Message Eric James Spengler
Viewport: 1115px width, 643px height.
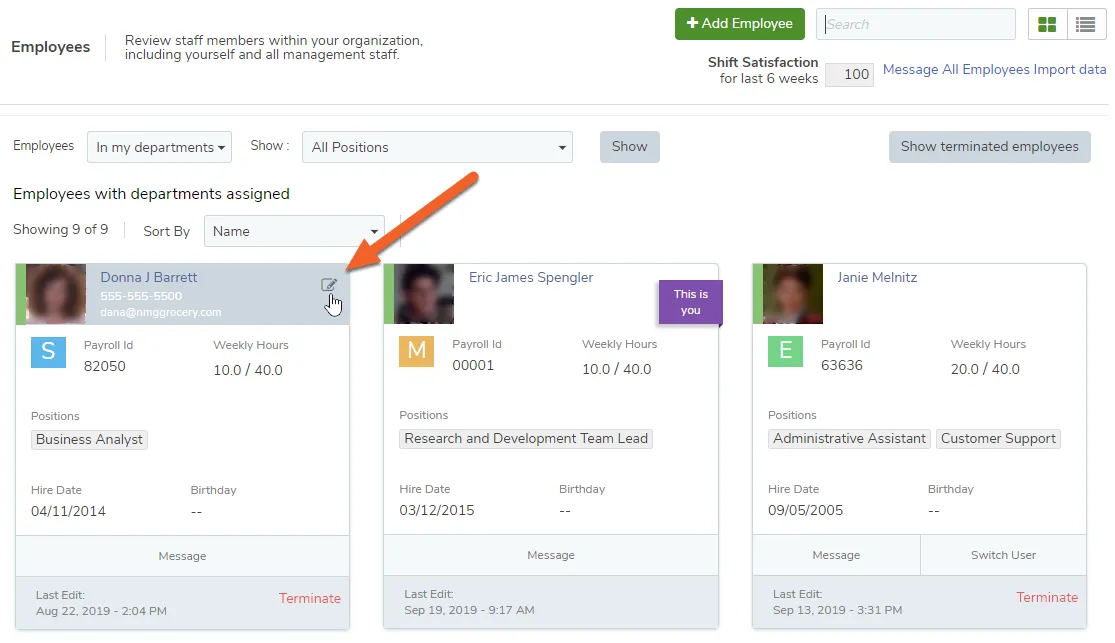tap(551, 555)
